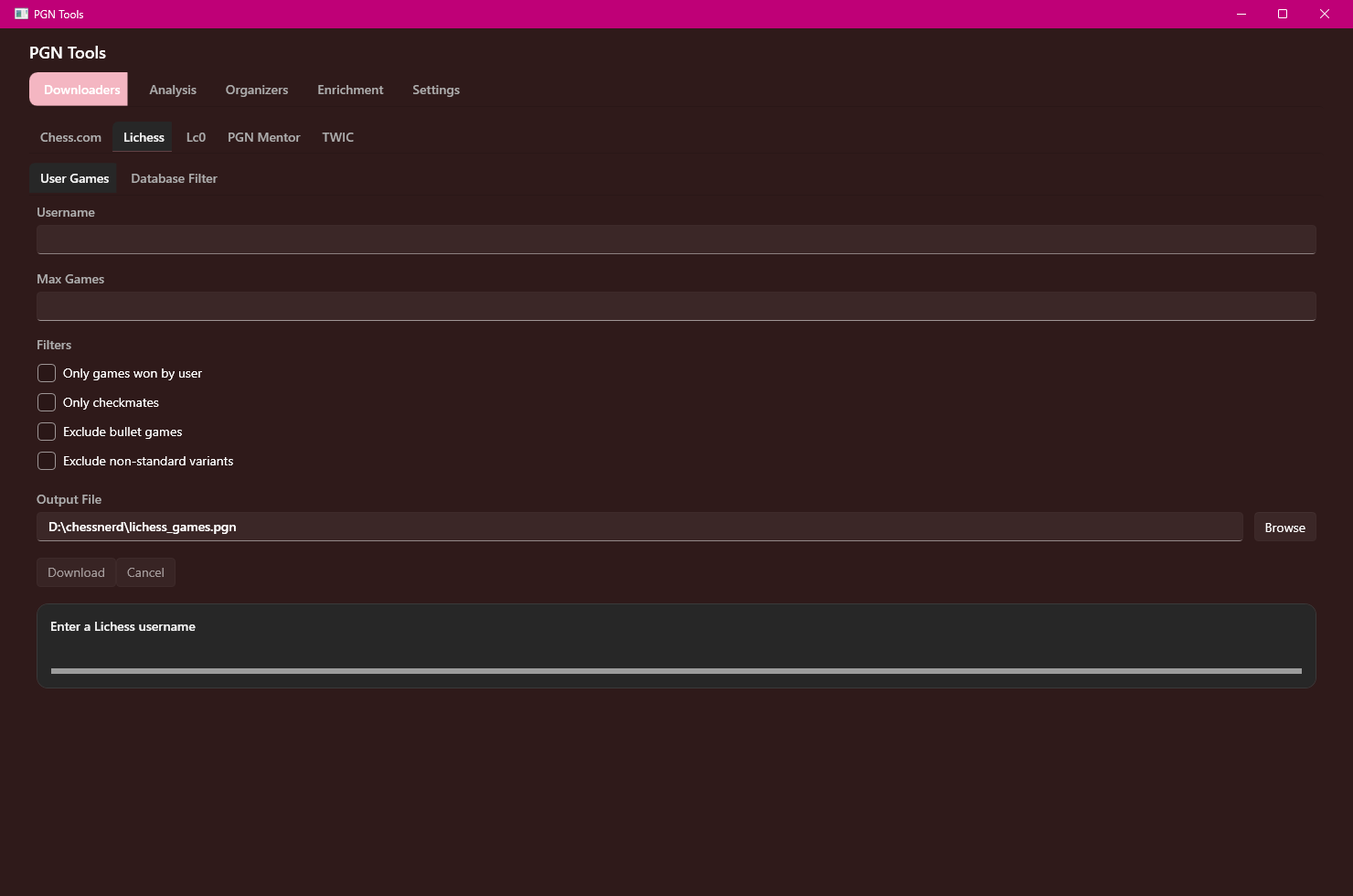Tick Exclude non-standard variants checkbox
Viewport: 1353px width, 896px height.
47,461
